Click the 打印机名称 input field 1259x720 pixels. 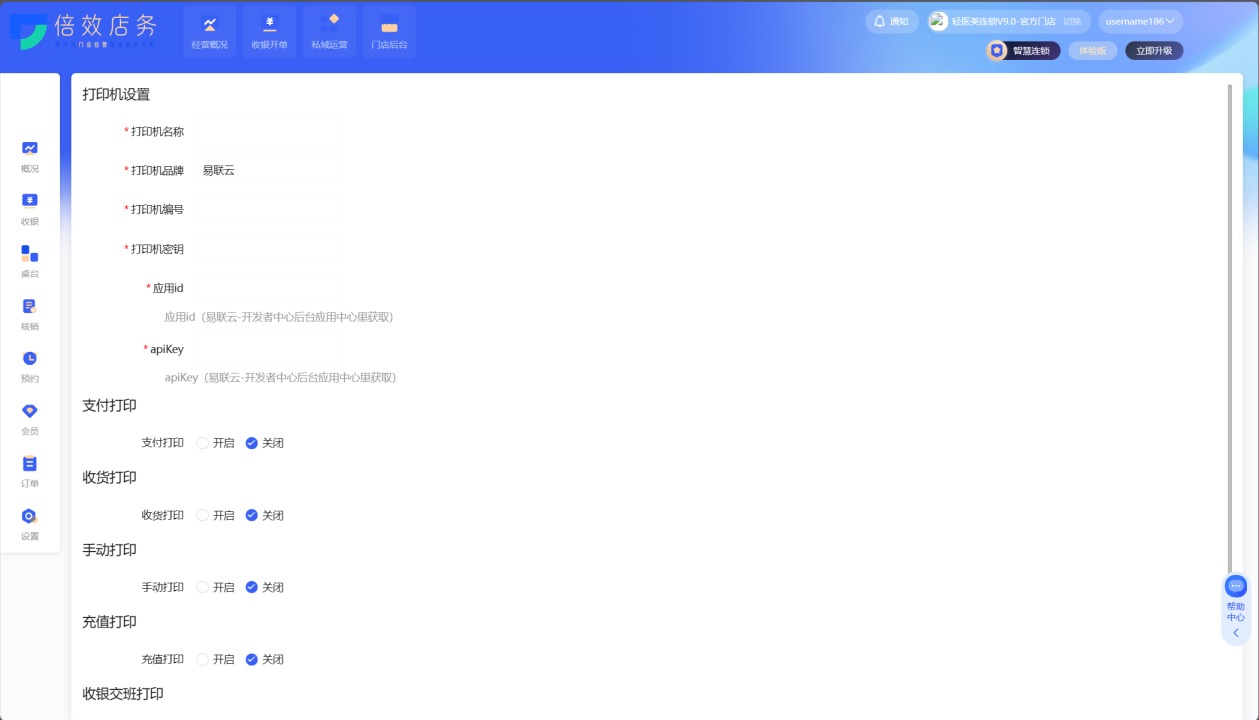pos(267,131)
